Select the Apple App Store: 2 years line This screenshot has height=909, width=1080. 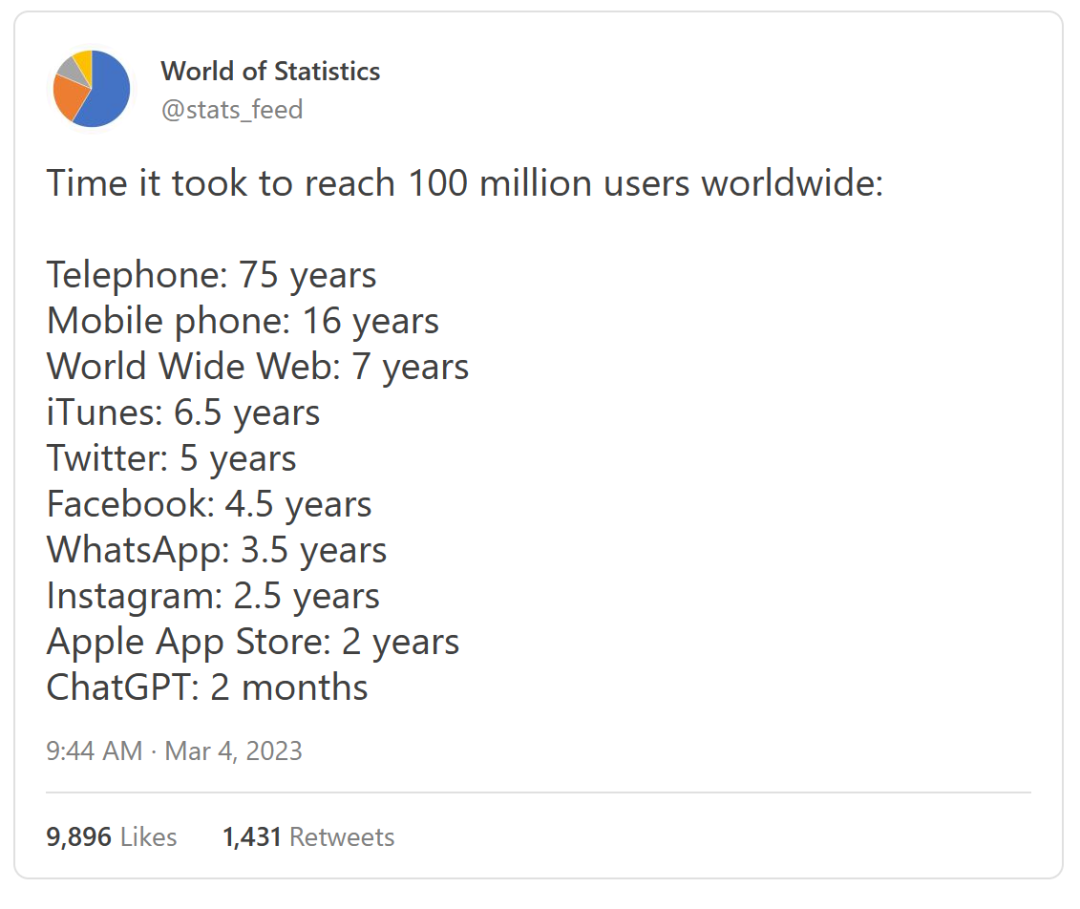(x=252, y=642)
